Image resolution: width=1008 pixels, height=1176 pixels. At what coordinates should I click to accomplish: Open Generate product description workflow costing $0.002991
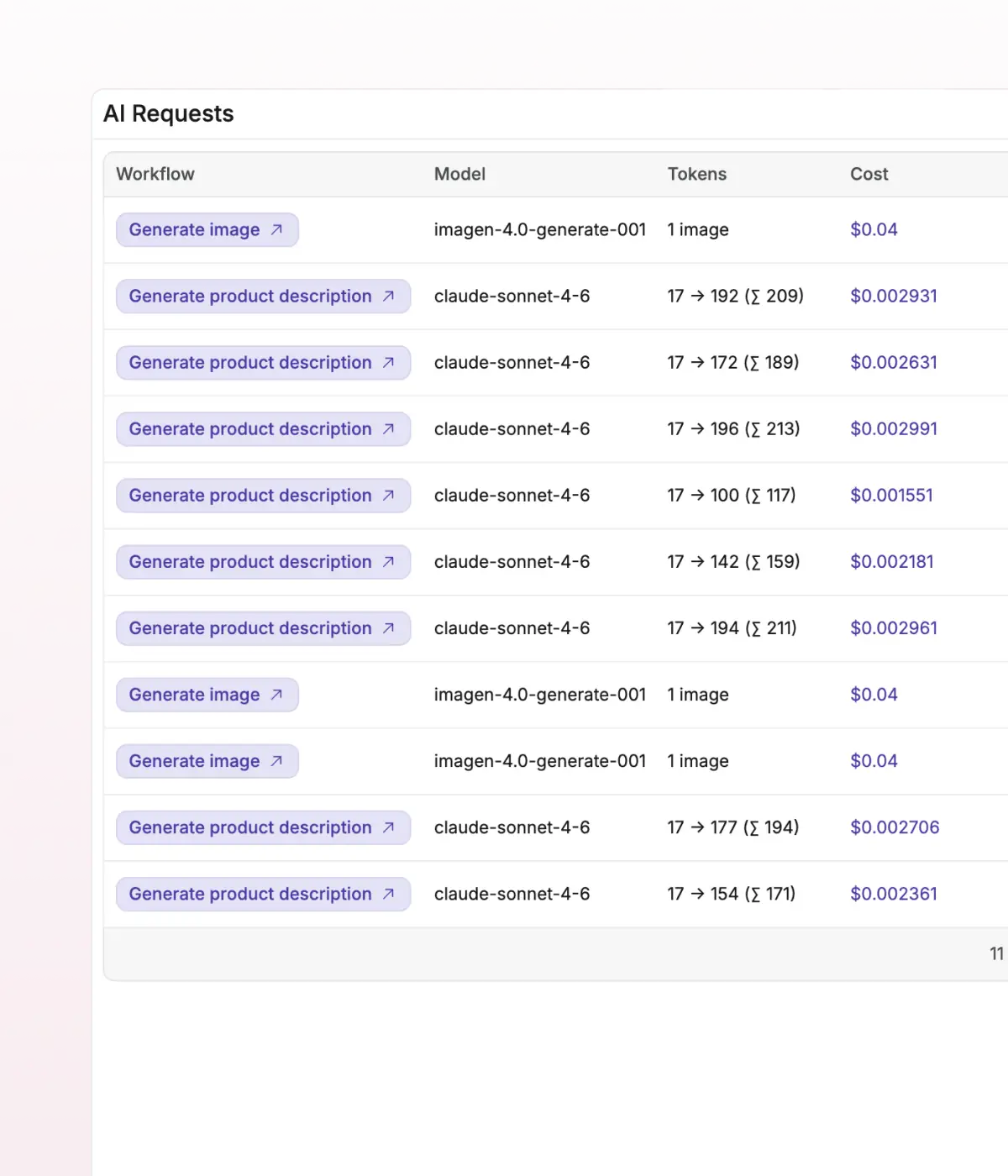(263, 429)
